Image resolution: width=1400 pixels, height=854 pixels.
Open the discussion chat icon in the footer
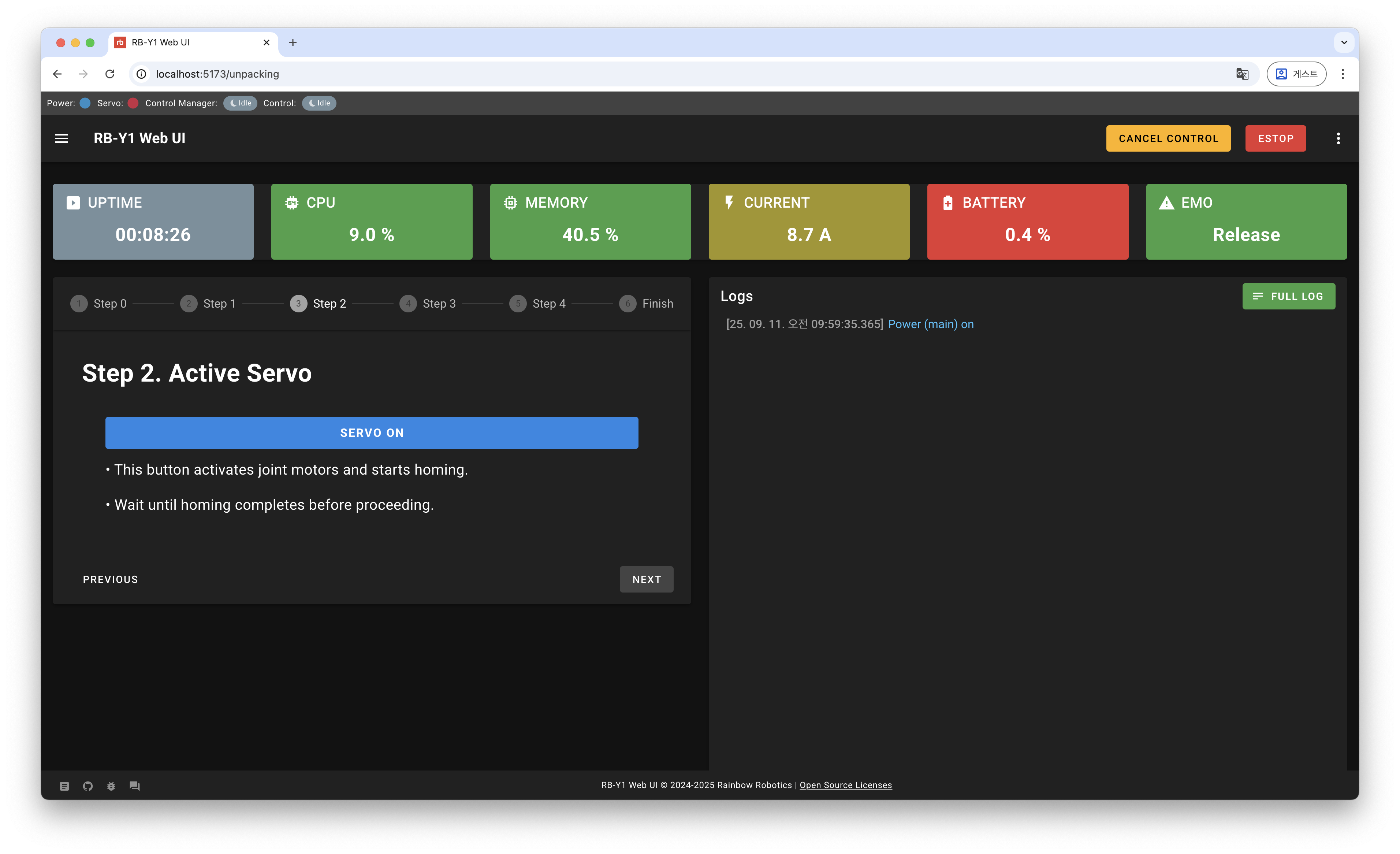pos(135,786)
